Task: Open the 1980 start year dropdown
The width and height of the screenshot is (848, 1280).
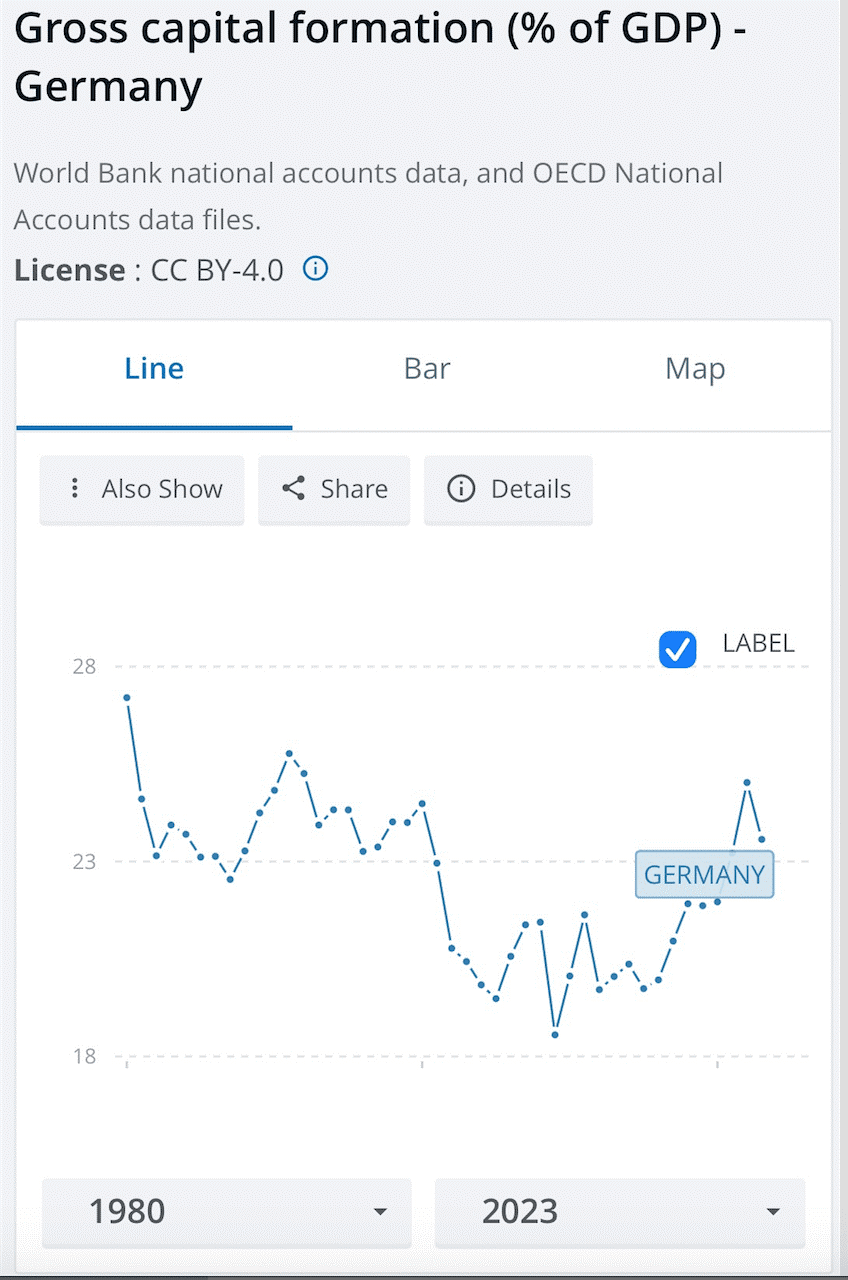Action: 226,1212
